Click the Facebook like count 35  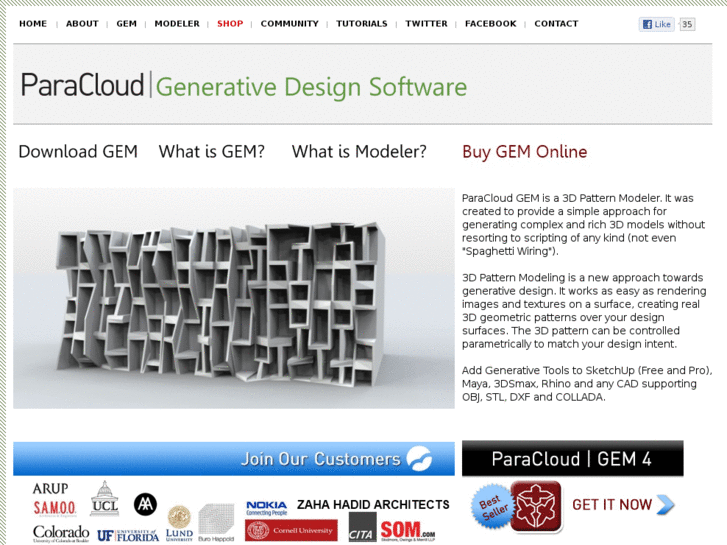(687, 24)
